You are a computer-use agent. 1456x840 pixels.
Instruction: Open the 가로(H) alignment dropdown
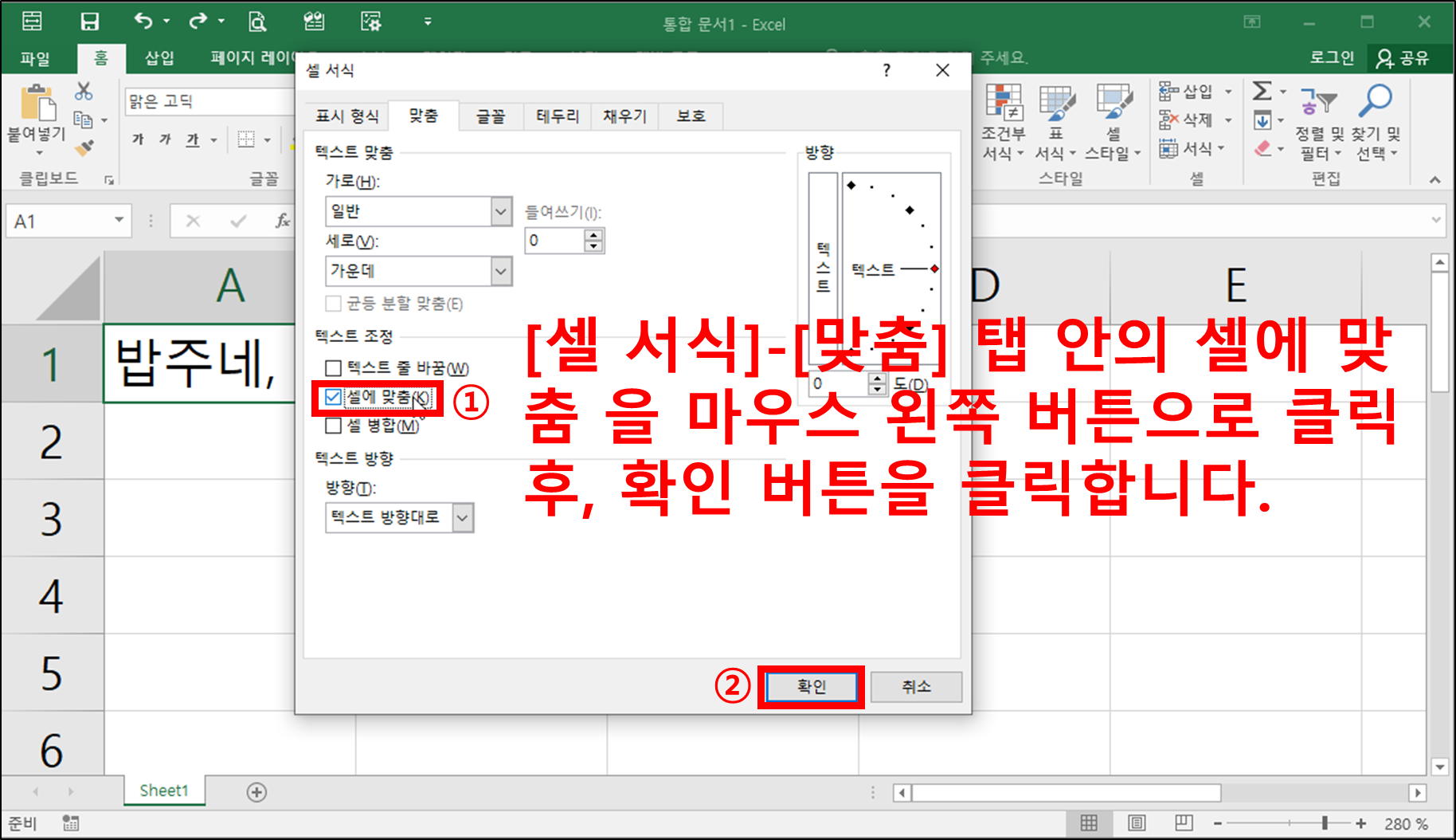[500, 211]
